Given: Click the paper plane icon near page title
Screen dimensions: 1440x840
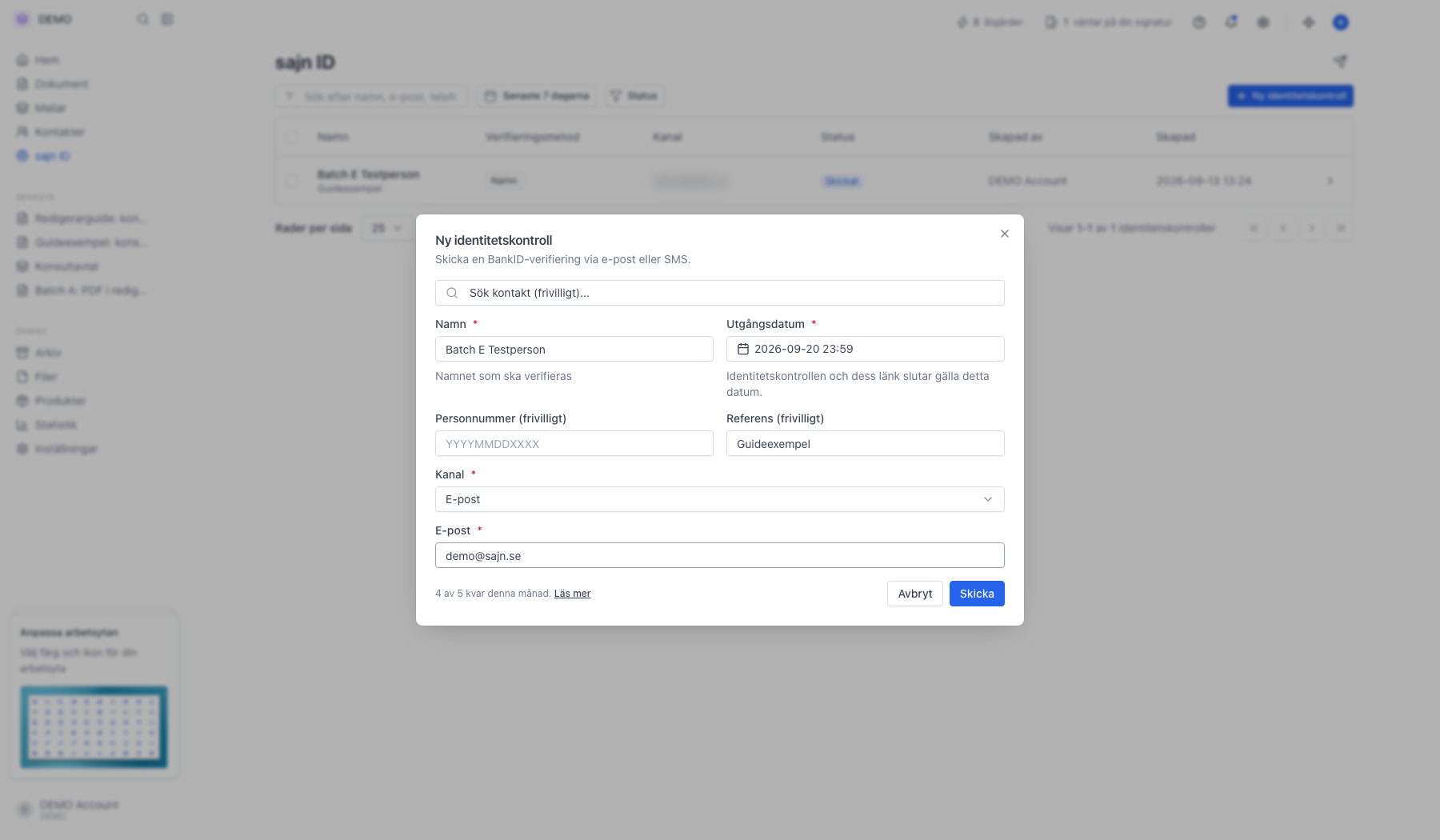Looking at the screenshot, I should coord(1341,62).
